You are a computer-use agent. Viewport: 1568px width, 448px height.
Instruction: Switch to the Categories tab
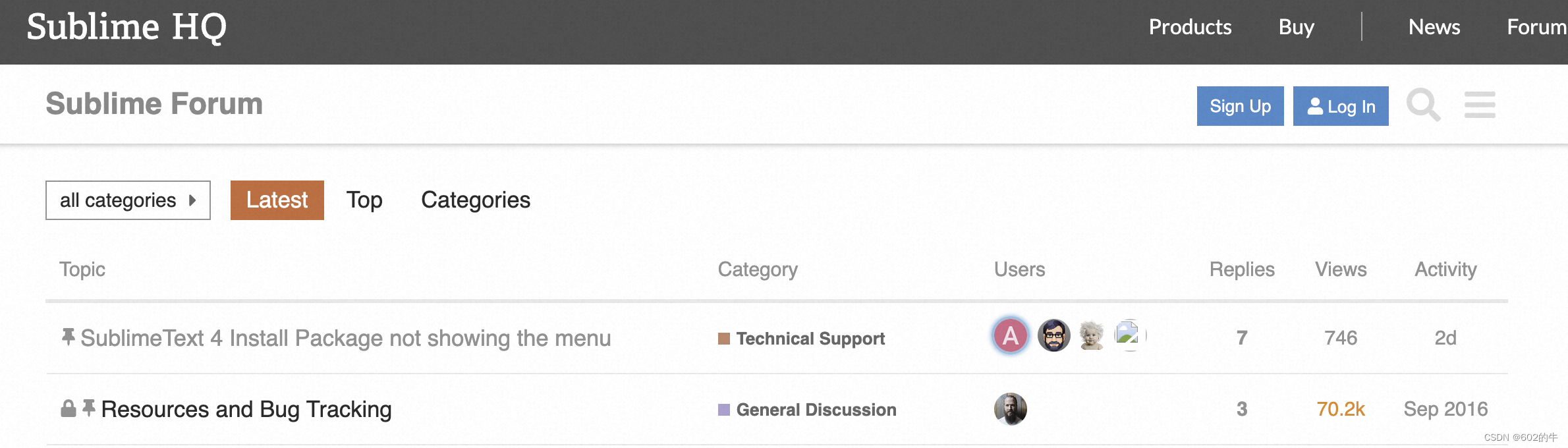click(x=475, y=200)
